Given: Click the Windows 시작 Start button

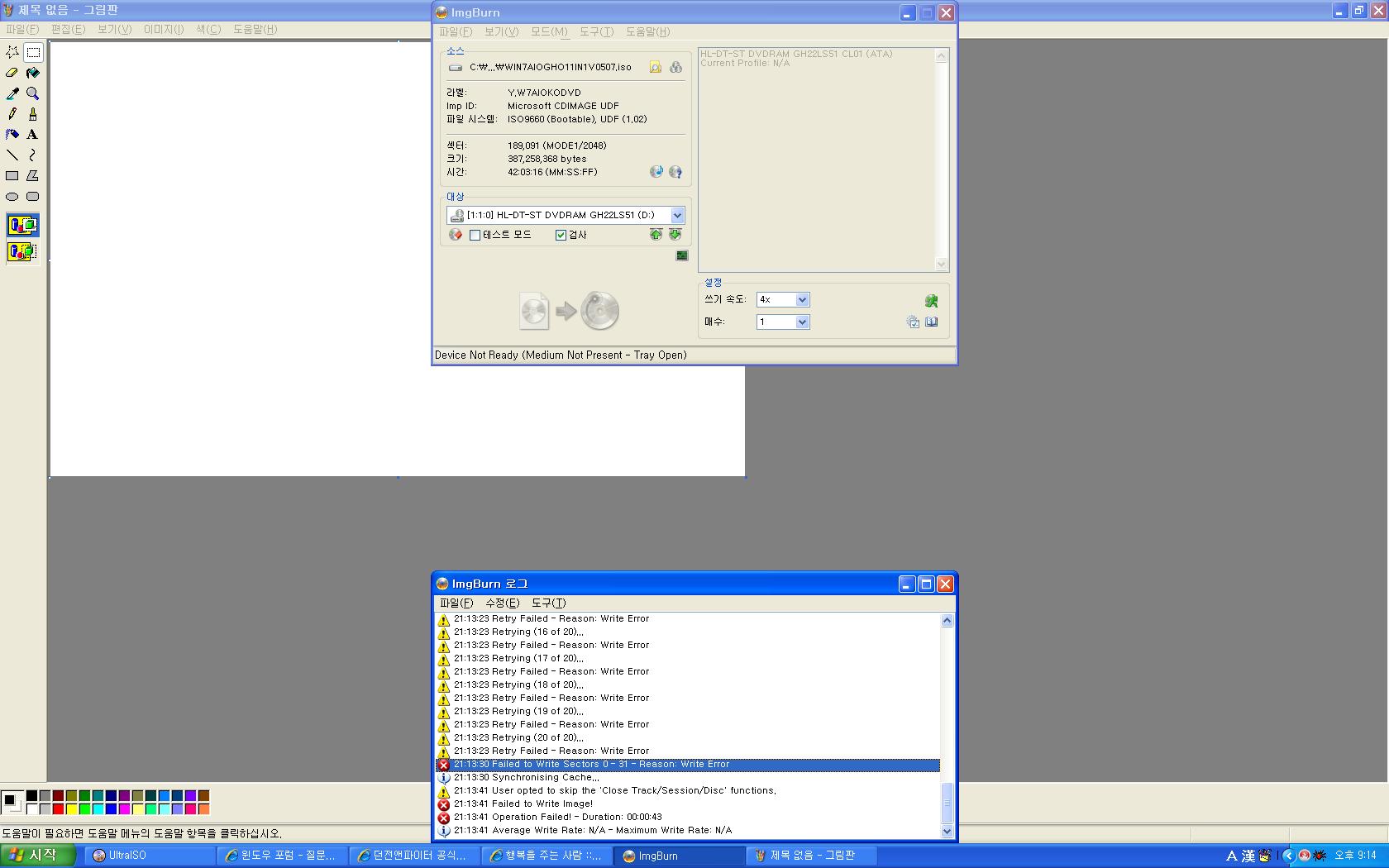Looking at the screenshot, I should point(38,856).
